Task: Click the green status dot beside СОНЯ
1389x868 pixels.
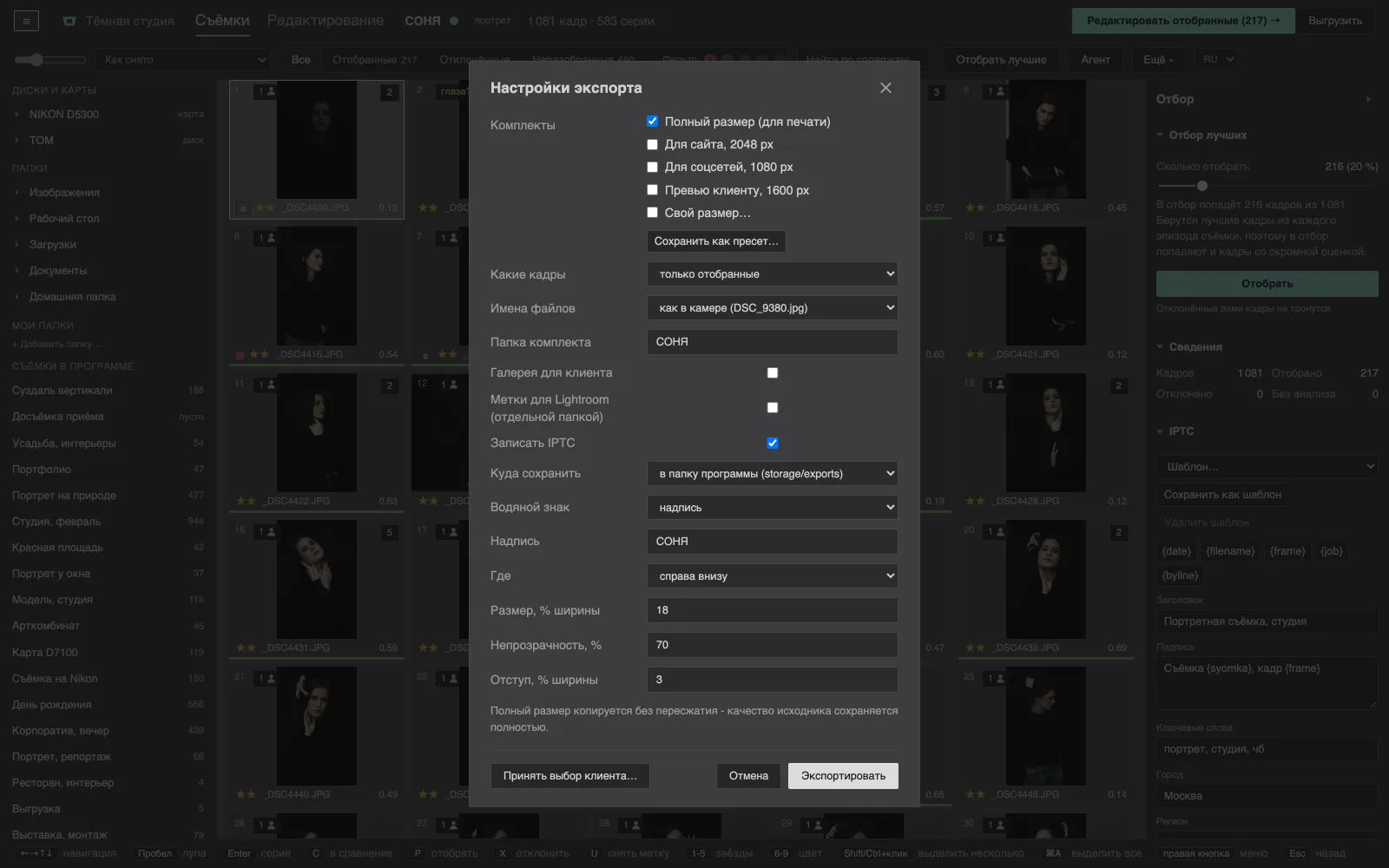Action: coord(454,21)
